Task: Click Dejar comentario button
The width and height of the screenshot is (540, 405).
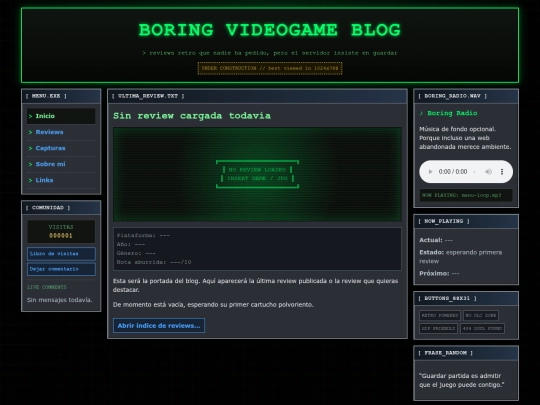Action: click(61, 269)
